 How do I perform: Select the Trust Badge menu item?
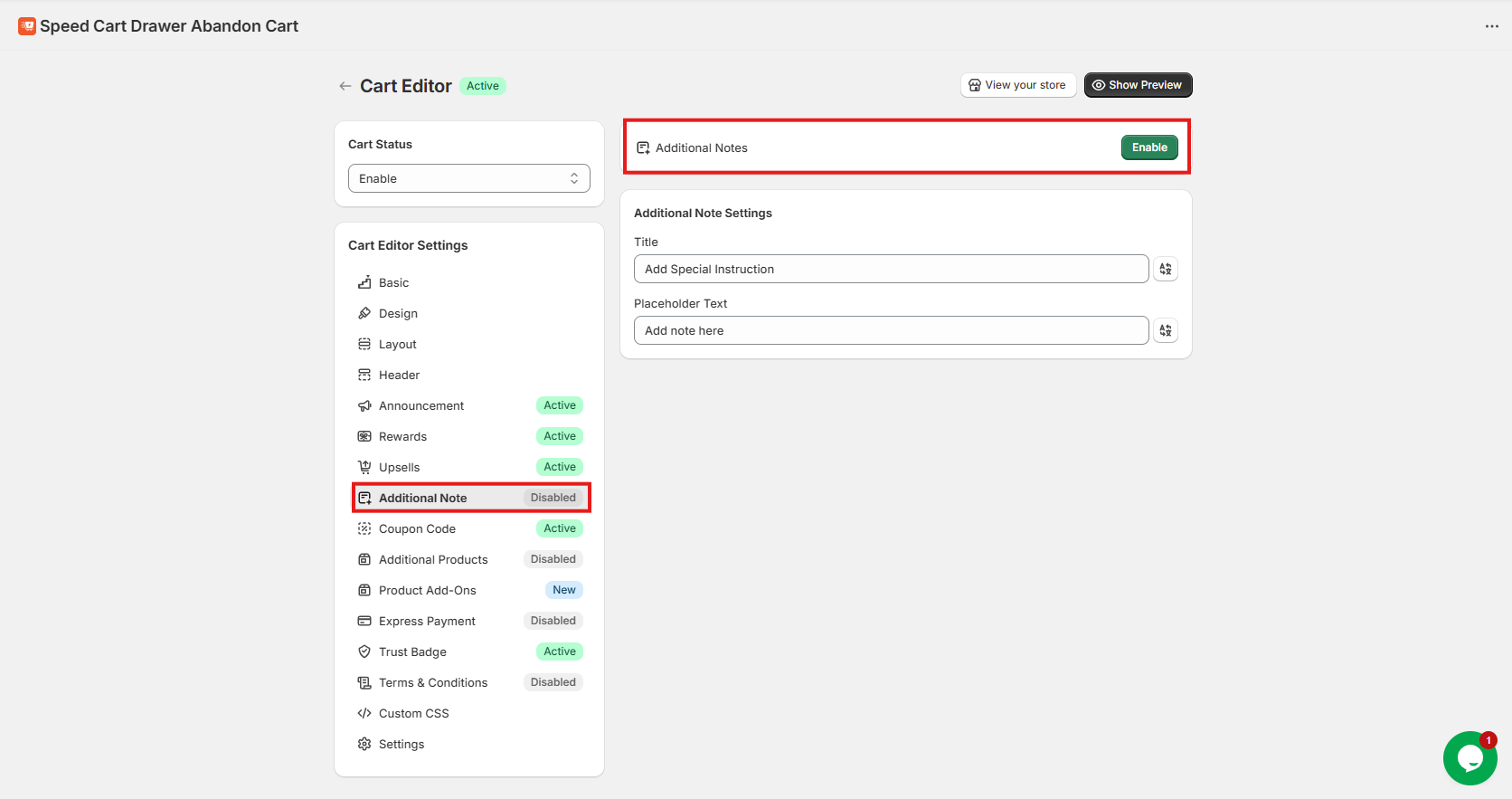[412, 652]
